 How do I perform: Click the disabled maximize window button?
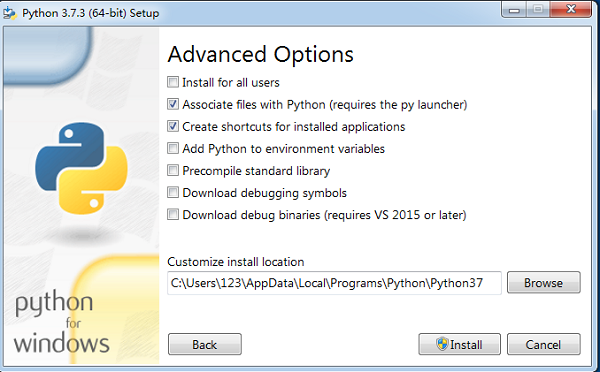click(538, 10)
